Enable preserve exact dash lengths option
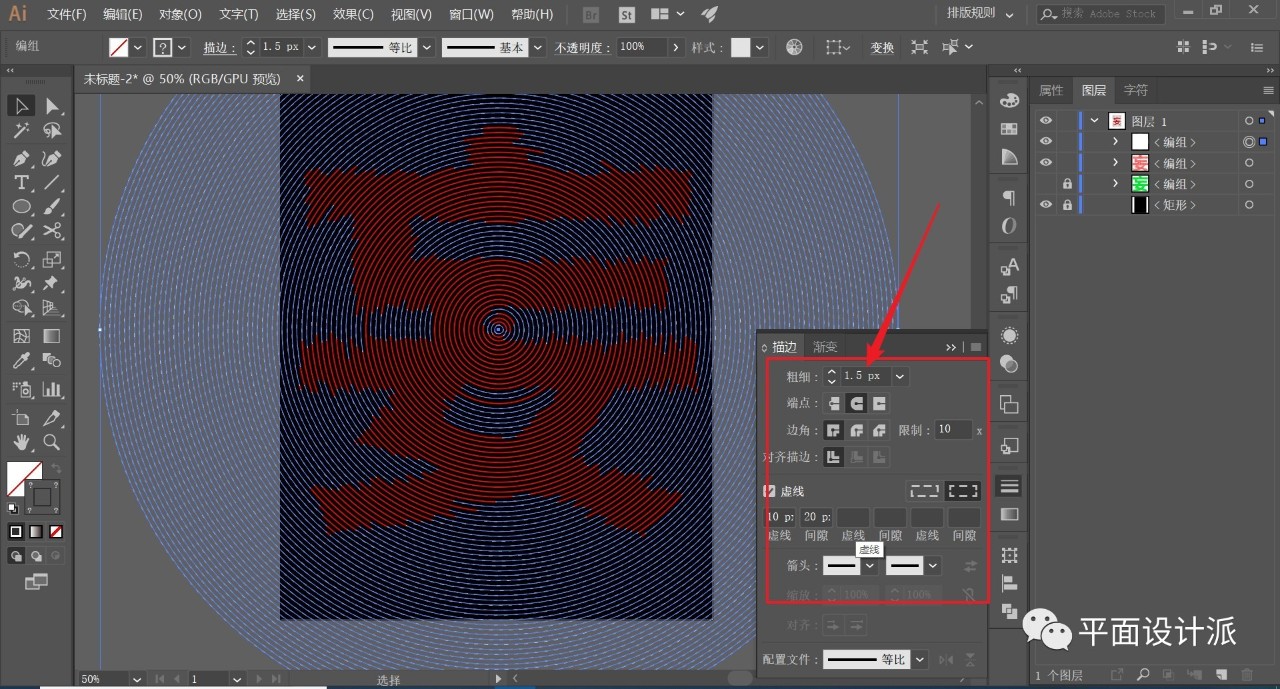1280x689 pixels. [x=924, y=491]
